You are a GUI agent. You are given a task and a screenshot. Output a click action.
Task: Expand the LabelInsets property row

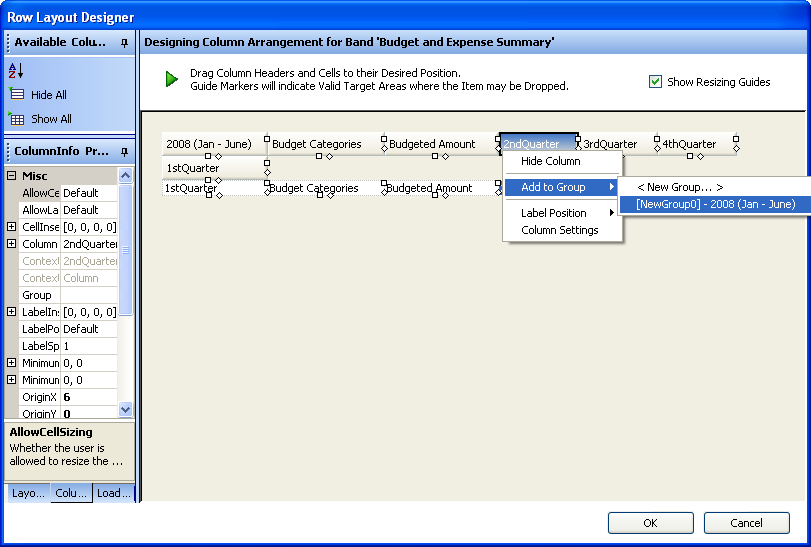pos(12,312)
